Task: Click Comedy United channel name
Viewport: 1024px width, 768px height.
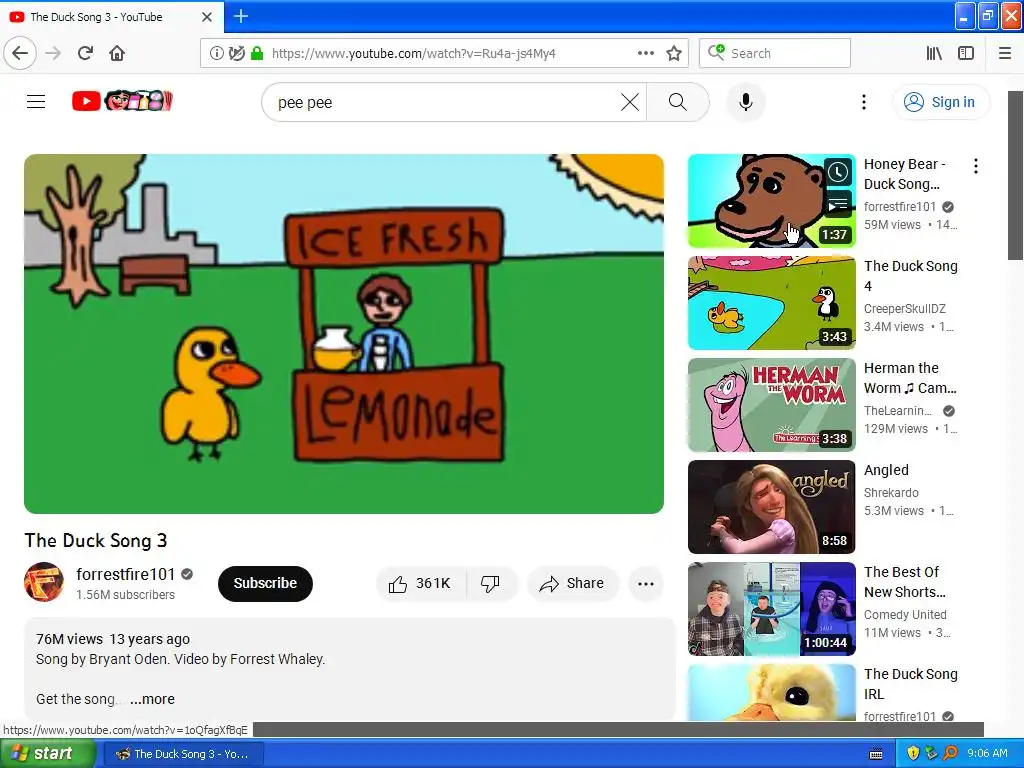Action: coord(904,615)
